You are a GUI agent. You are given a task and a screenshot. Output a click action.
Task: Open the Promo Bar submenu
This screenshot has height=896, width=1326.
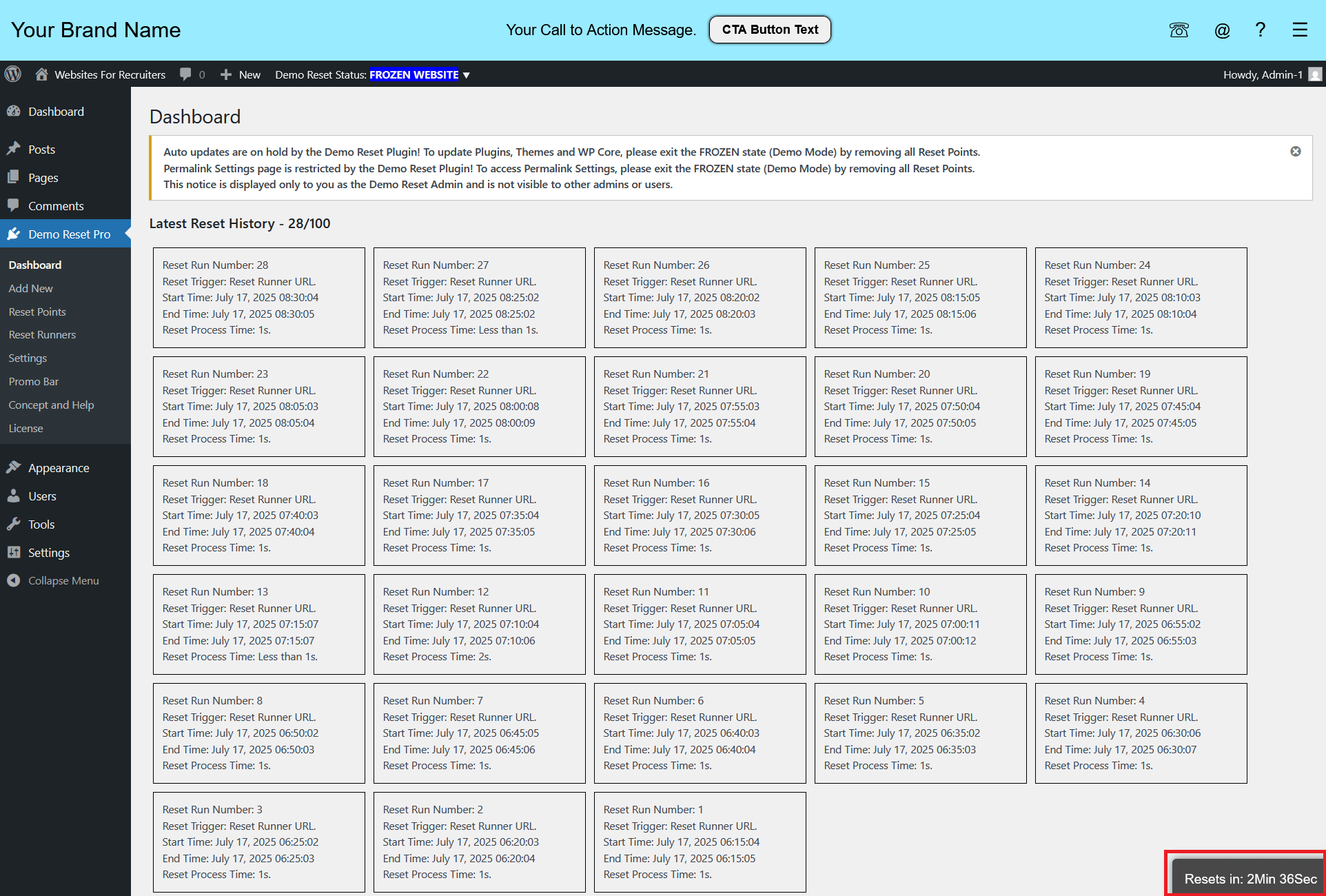(x=34, y=381)
